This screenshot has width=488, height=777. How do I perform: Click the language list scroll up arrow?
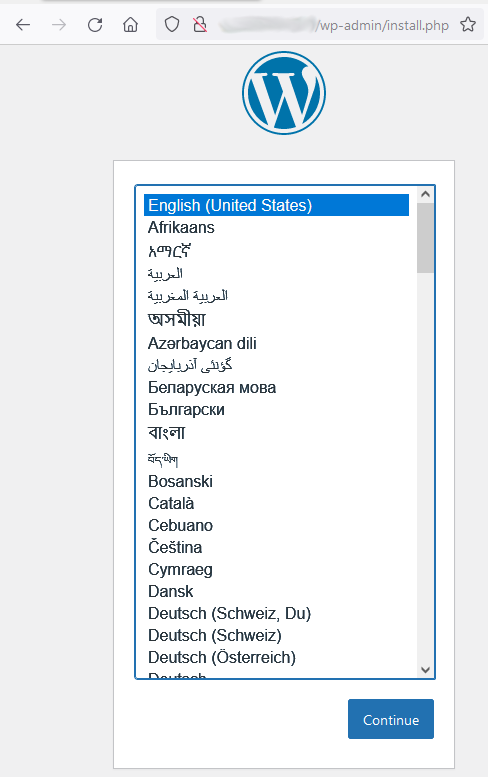(x=425, y=194)
